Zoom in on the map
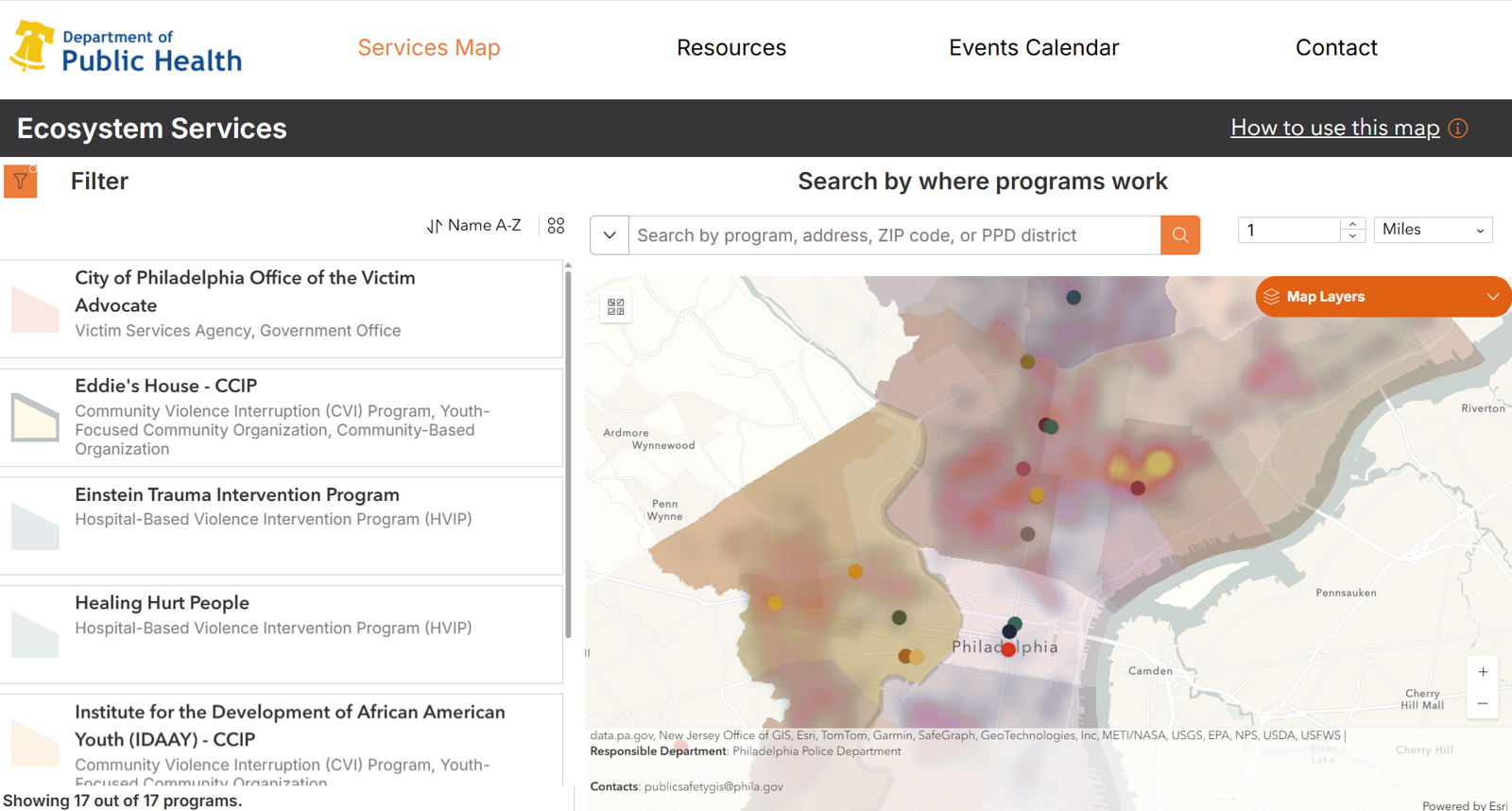The height and width of the screenshot is (811, 1512). pyautogui.click(x=1483, y=672)
